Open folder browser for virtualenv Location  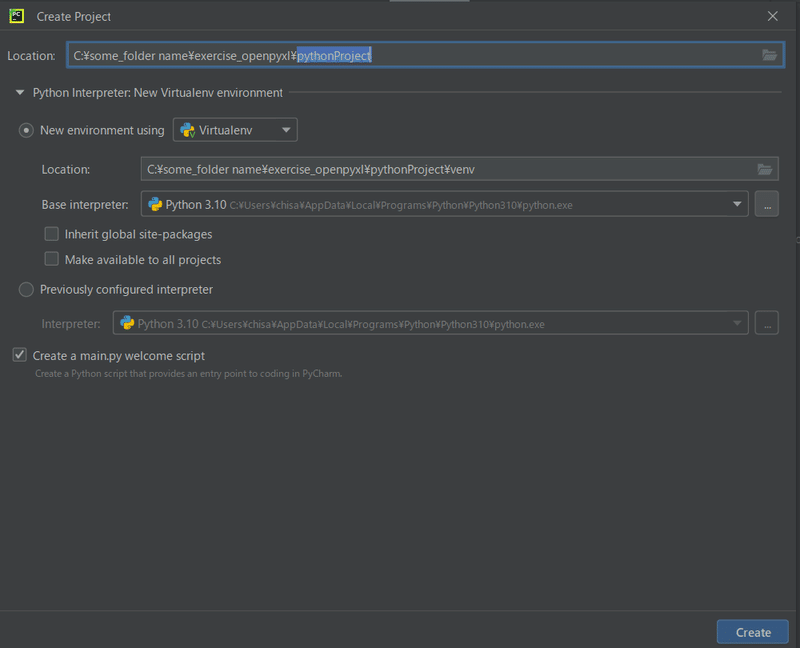(x=764, y=169)
